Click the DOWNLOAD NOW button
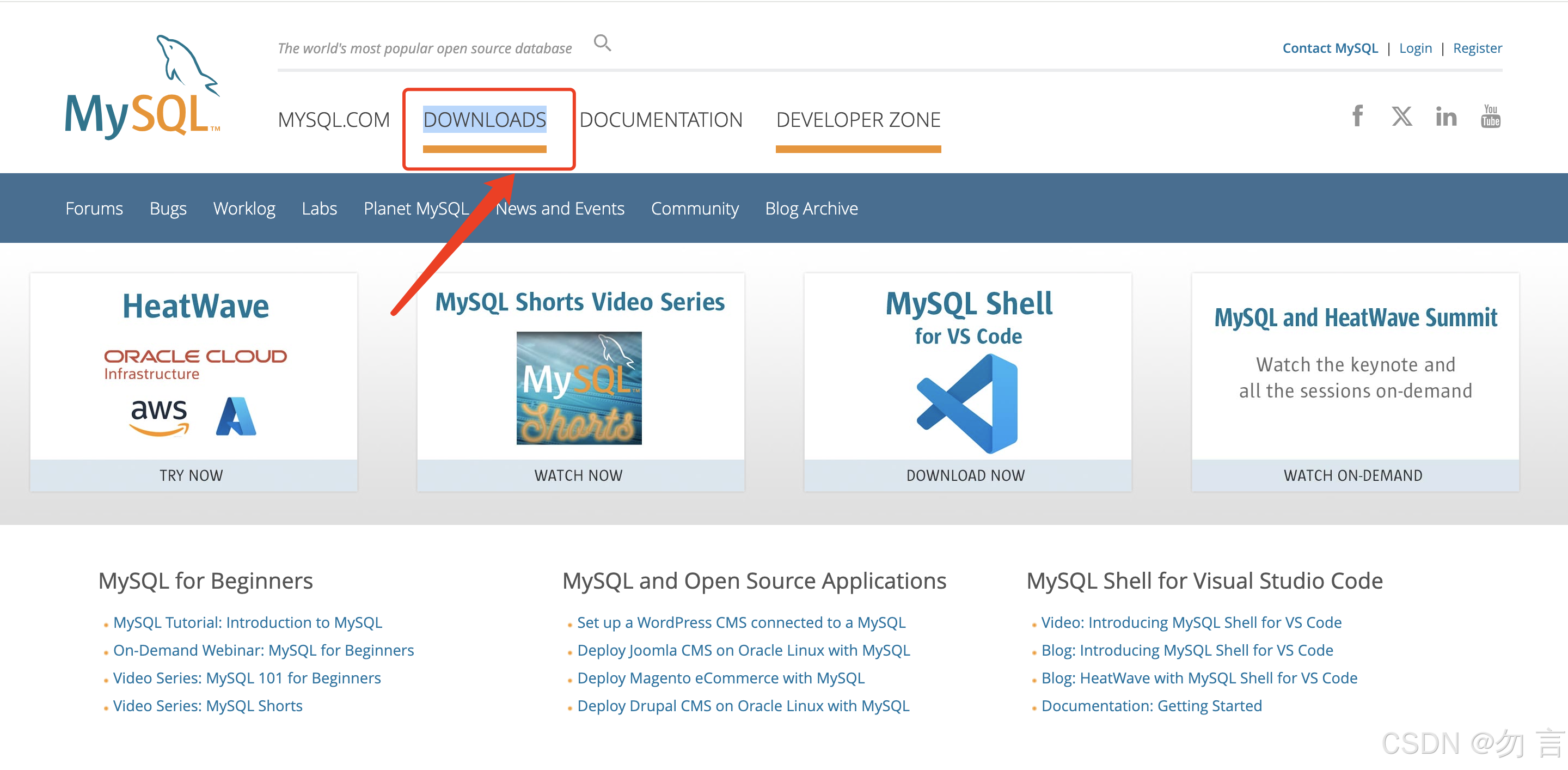The height and width of the screenshot is (770, 1568). click(967, 475)
